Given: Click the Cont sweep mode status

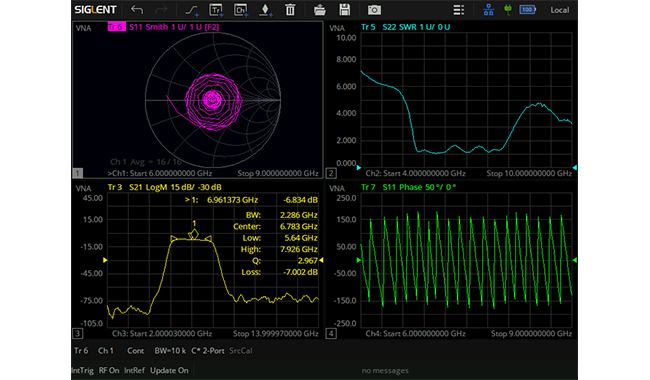Looking at the screenshot, I should tap(136, 351).
